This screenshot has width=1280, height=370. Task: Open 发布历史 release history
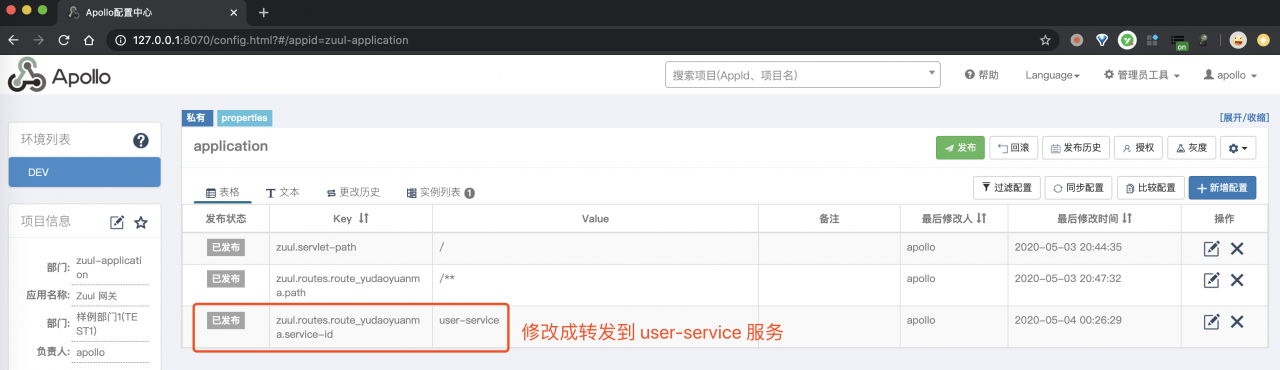pyautogui.click(x=1076, y=147)
